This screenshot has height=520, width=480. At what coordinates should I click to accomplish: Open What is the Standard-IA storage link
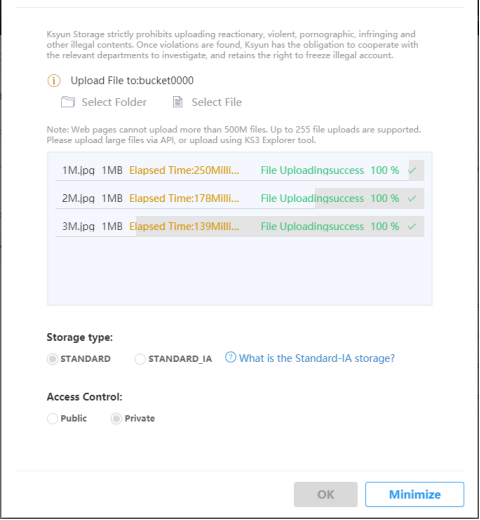point(317,358)
